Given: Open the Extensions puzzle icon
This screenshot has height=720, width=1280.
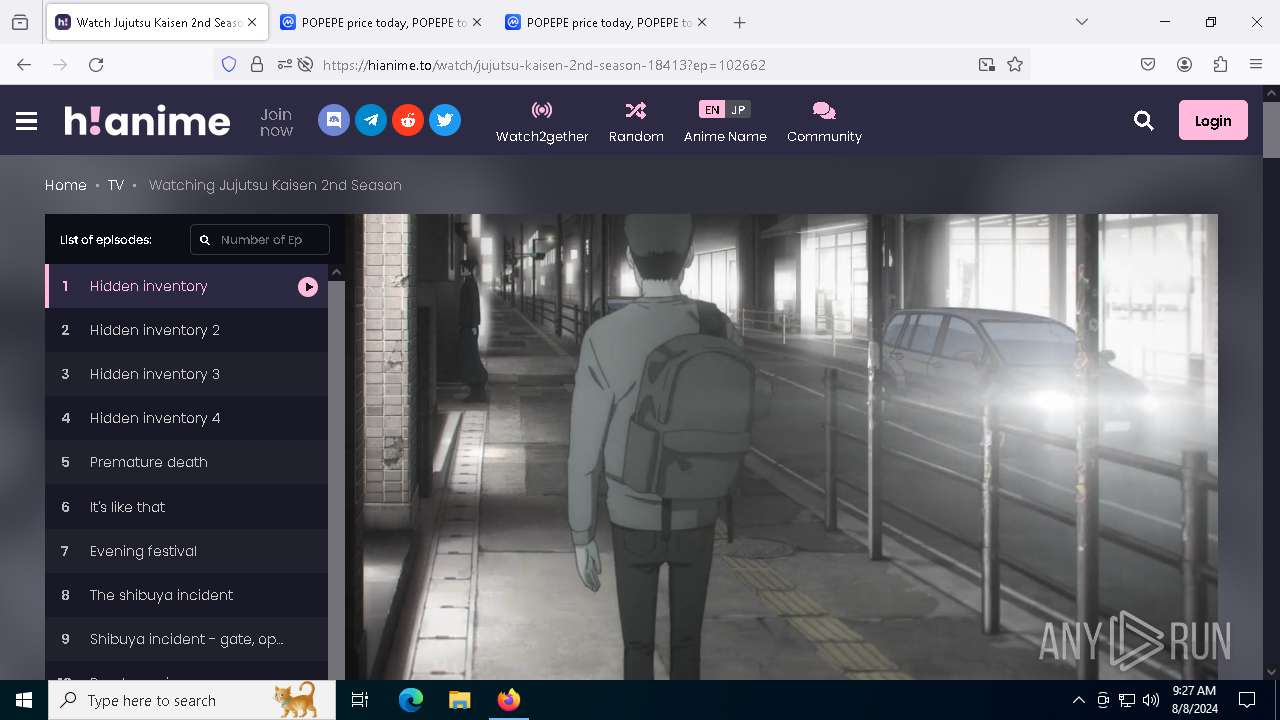Looking at the screenshot, I should click(x=1220, y=64).
